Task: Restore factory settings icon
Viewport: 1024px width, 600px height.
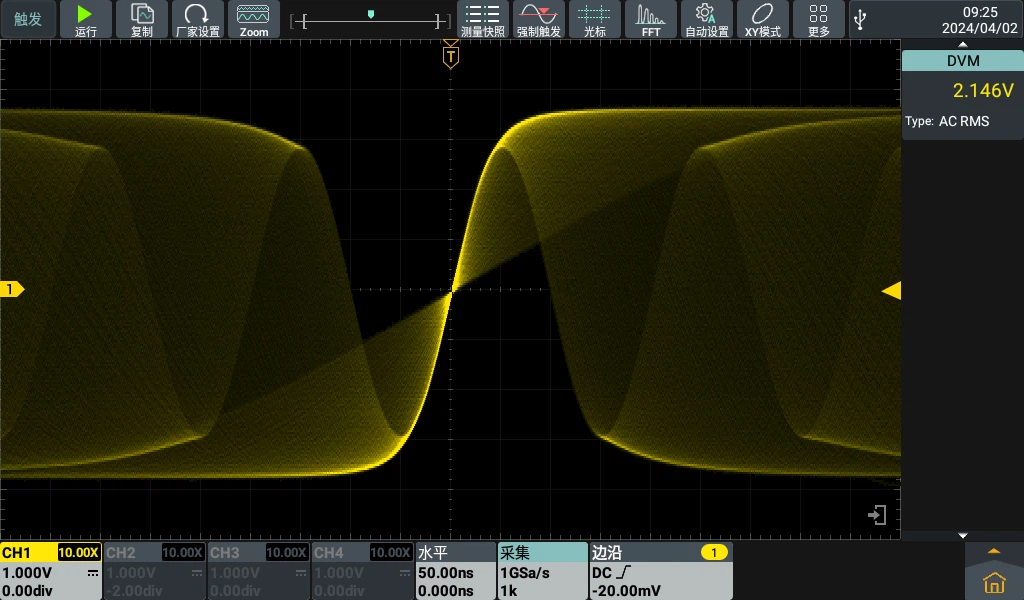Action: click(197, 19)
